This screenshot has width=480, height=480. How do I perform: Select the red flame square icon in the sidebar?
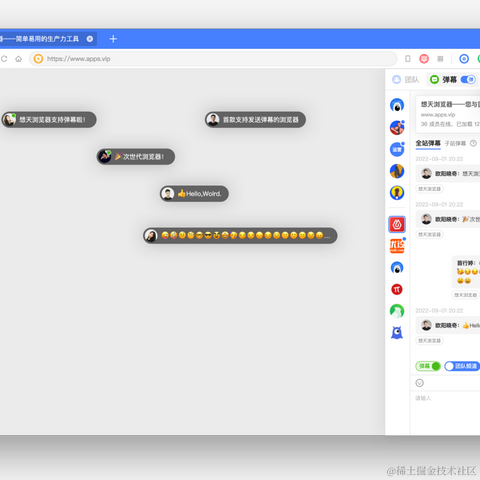click(x=397, y=224)
